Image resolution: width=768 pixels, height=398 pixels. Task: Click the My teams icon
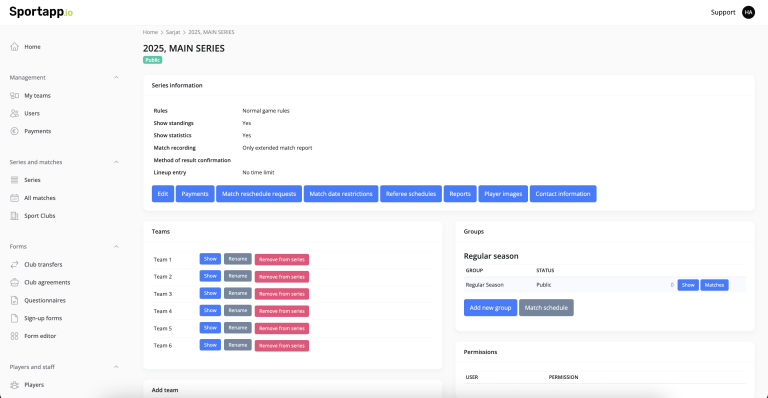(x=14, y=95)
